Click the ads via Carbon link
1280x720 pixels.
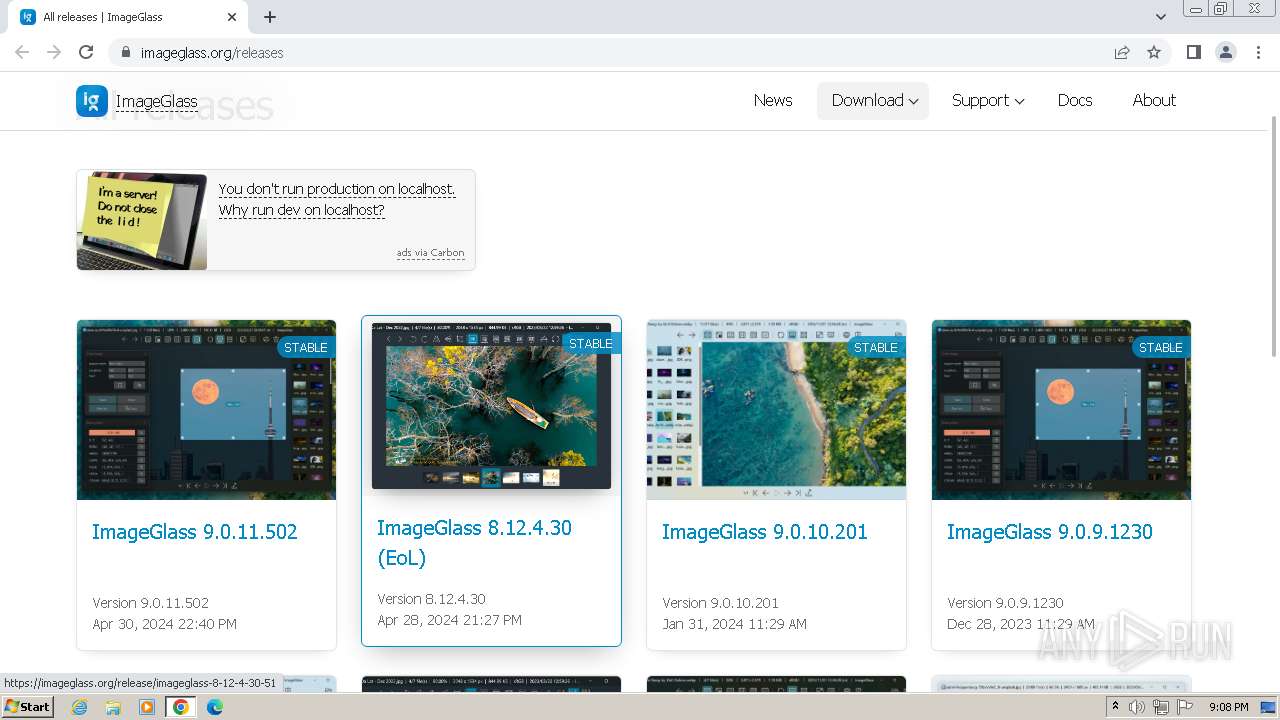(430, 253)
